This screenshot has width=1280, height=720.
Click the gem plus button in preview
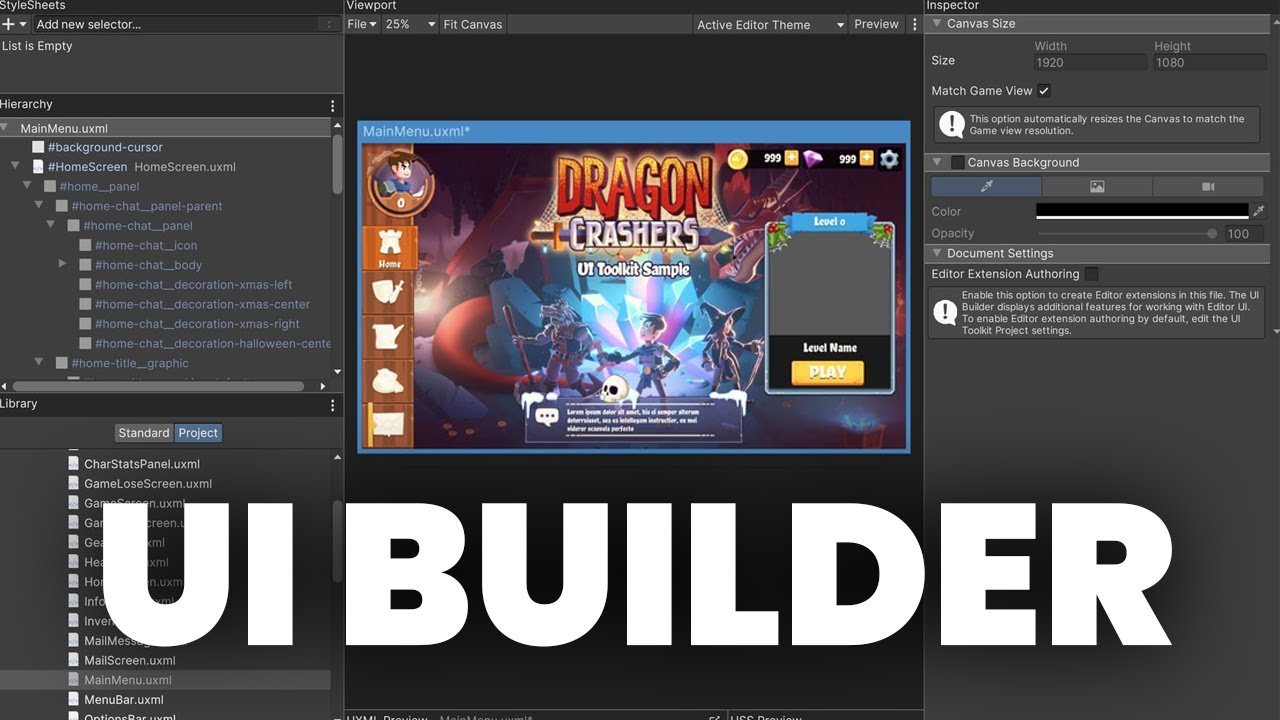tap(866, 158)
